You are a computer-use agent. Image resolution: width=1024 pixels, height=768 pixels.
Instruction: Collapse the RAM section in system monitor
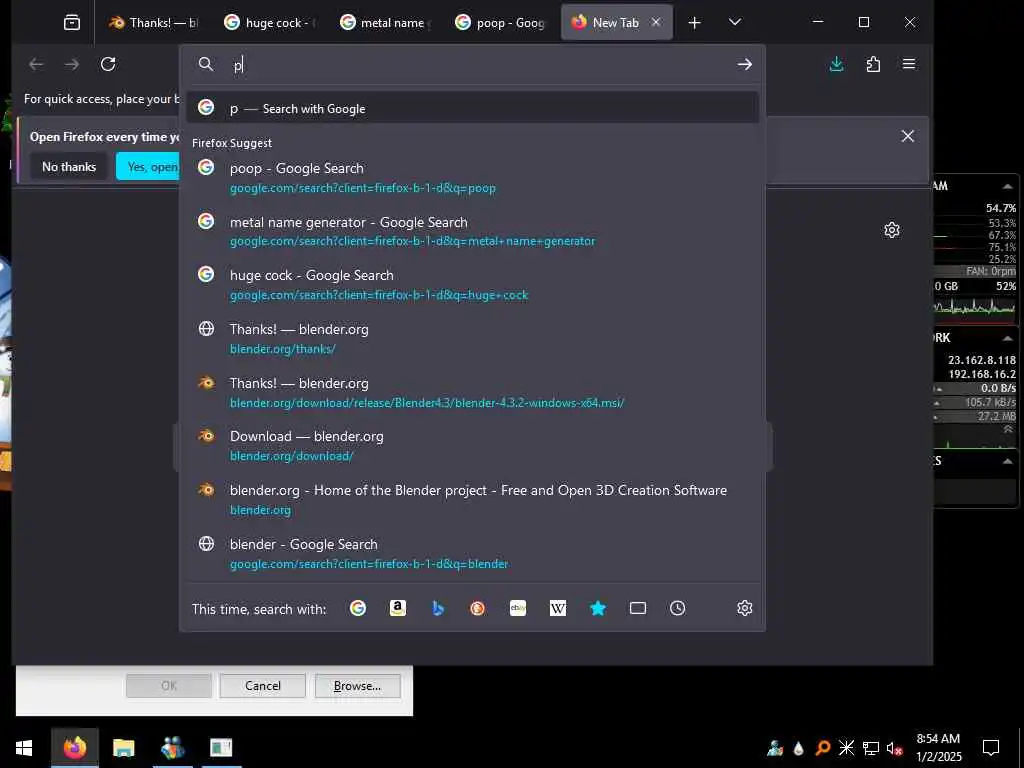click(1008, 187)
